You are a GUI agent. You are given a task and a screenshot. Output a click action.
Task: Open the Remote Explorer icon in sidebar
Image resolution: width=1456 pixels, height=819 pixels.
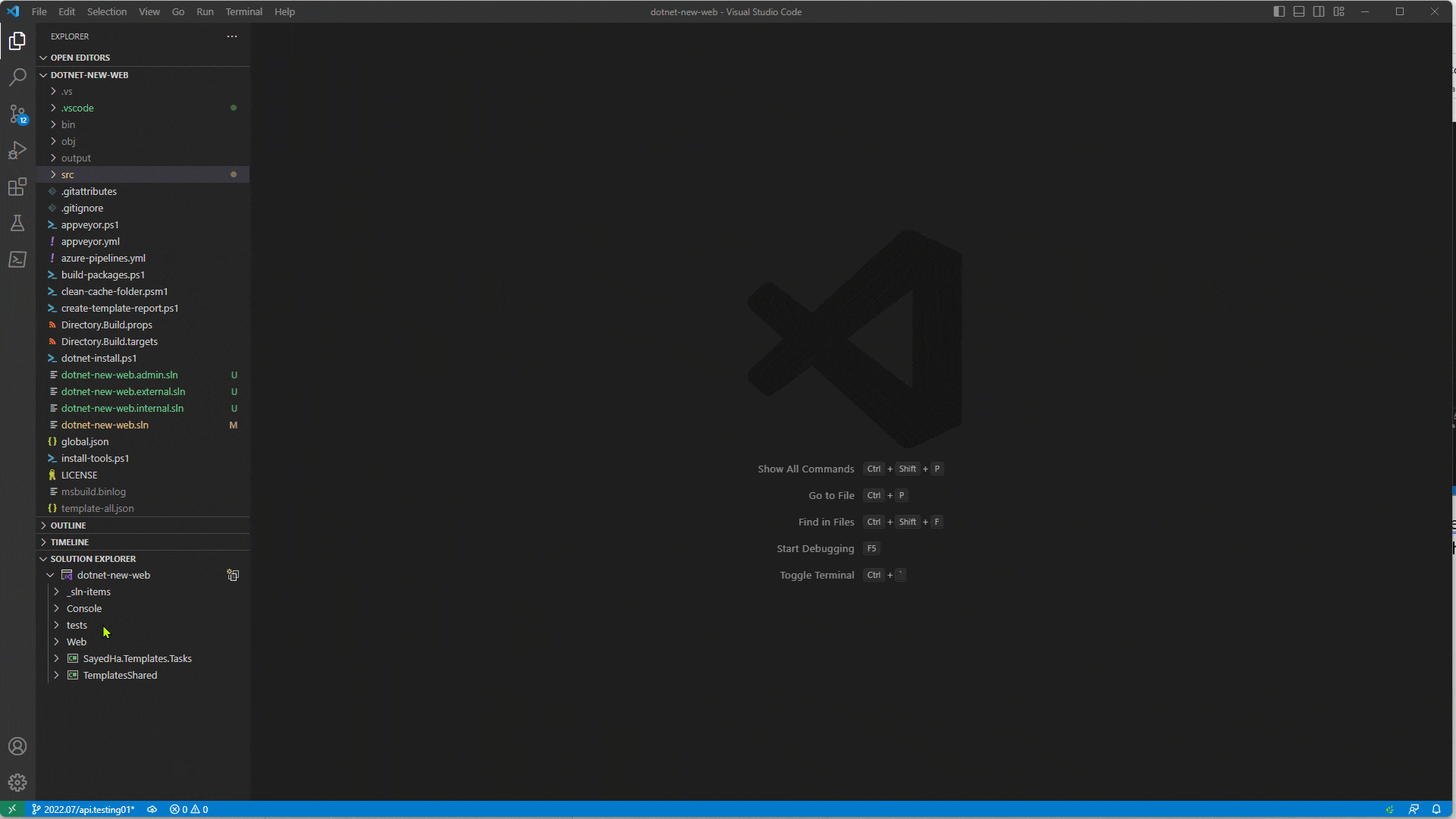[17, 259]
